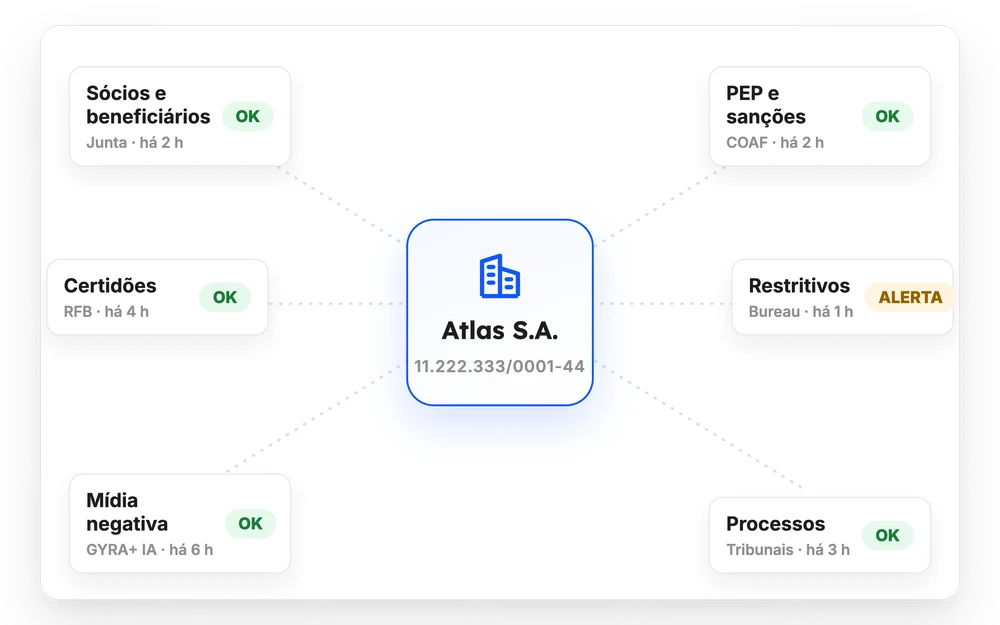Open the Sócios e beneficiários card
The width and height of the screenshot is (1000, 625).
coord(180,117)
